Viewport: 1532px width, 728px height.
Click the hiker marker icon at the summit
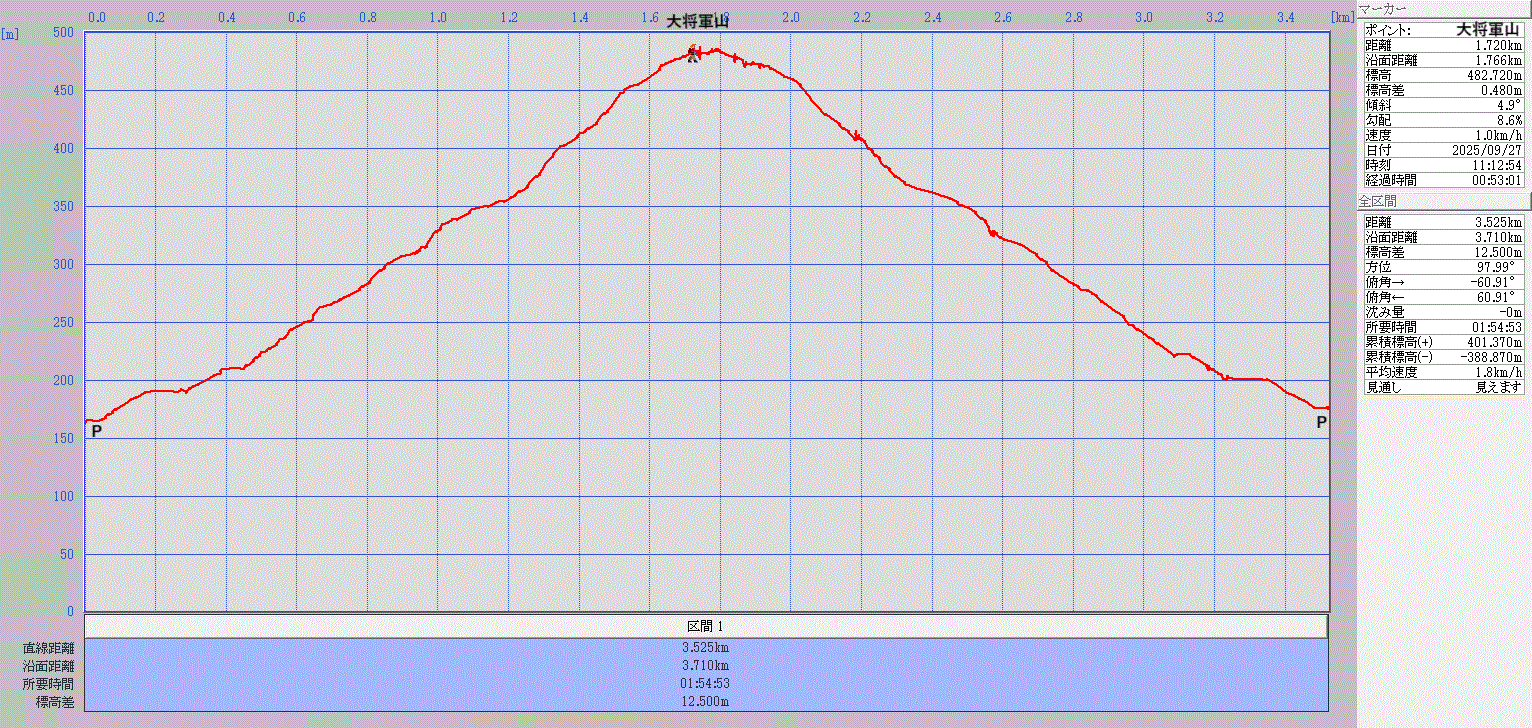click(x=692, y=54)
